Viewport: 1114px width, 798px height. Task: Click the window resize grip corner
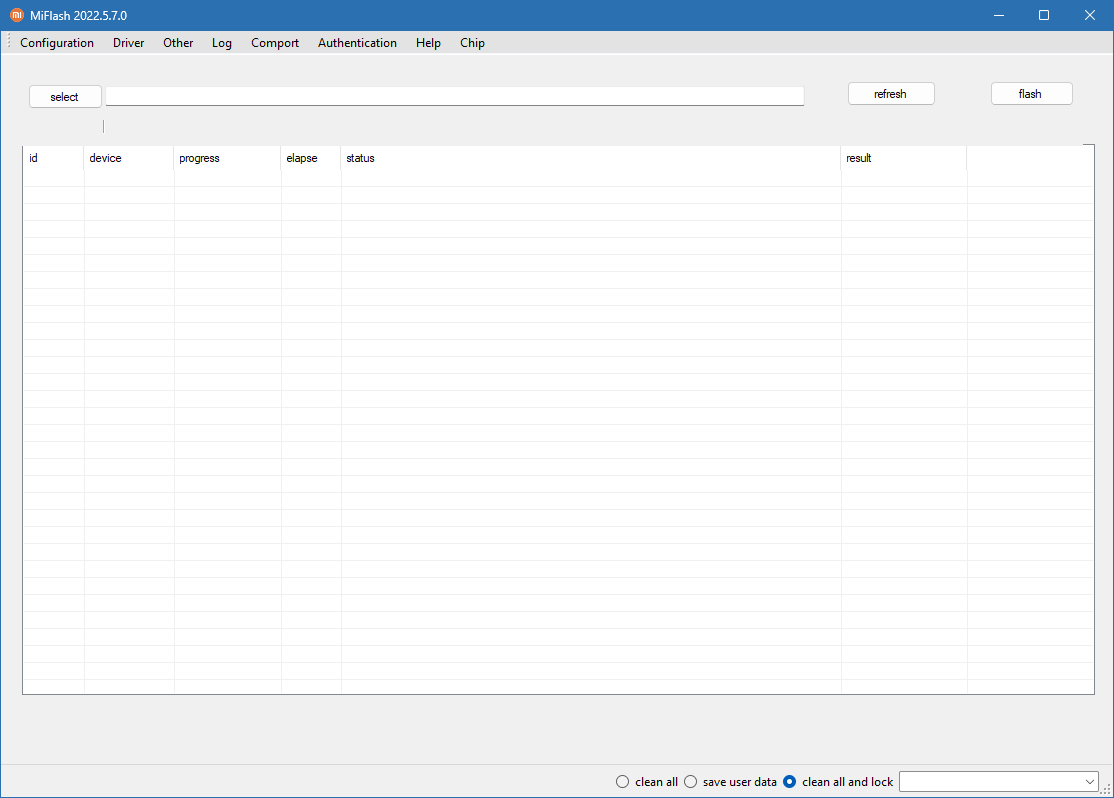pos(1105,789)
